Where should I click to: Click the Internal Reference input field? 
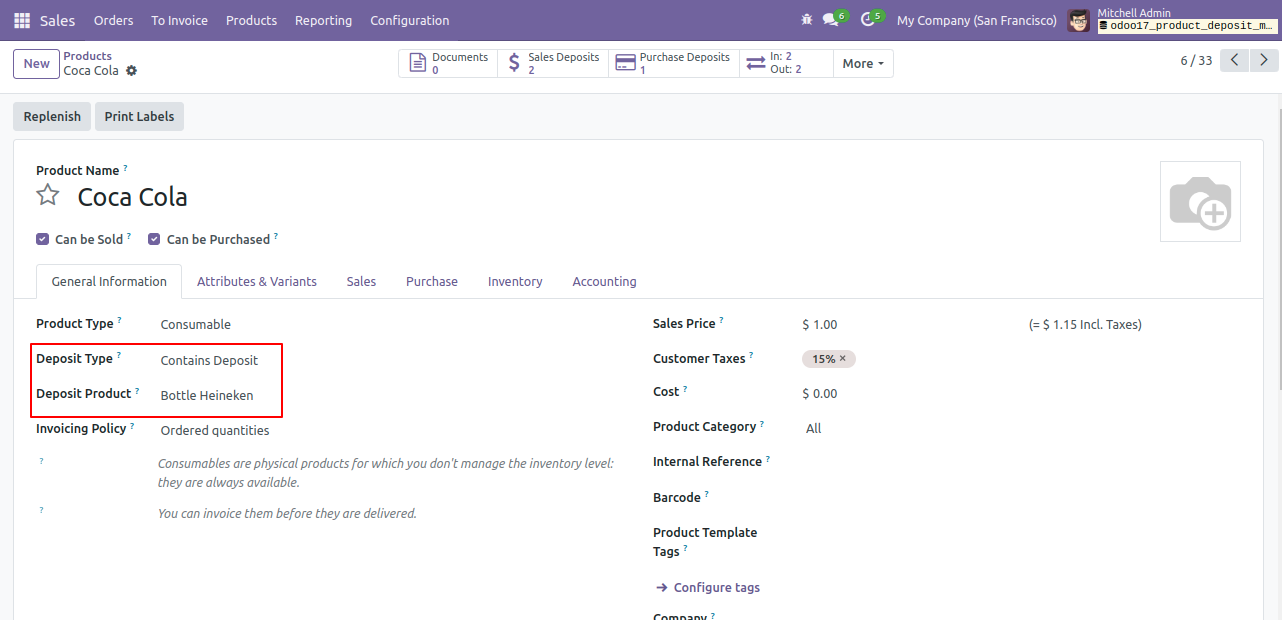[x=1021, y=462]
